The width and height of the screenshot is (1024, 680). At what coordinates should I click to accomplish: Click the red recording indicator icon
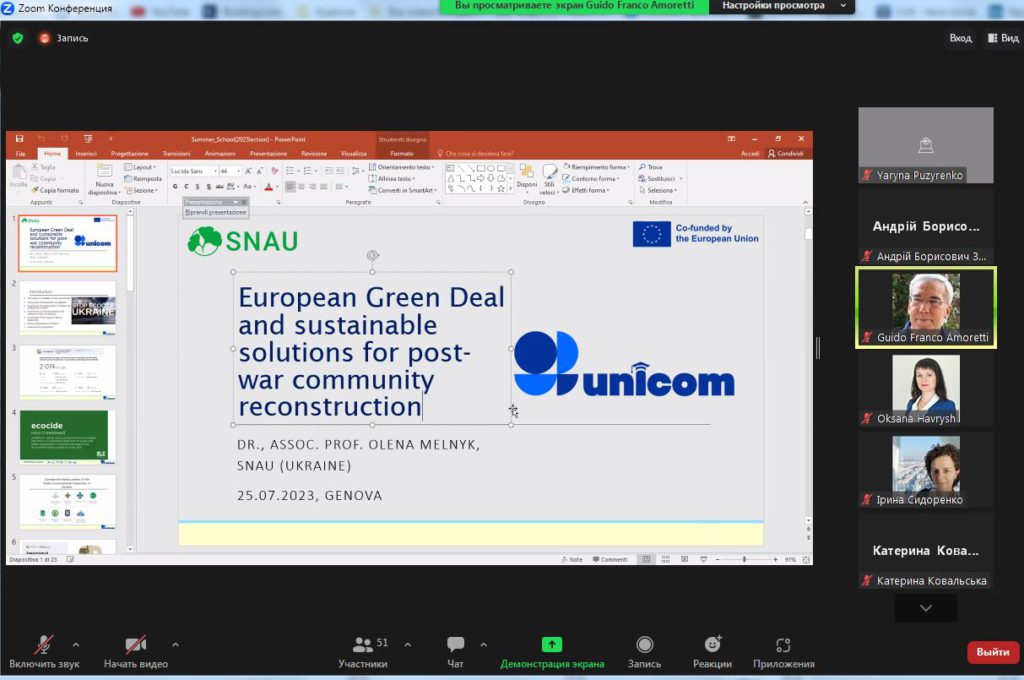[x=45, y=38]
